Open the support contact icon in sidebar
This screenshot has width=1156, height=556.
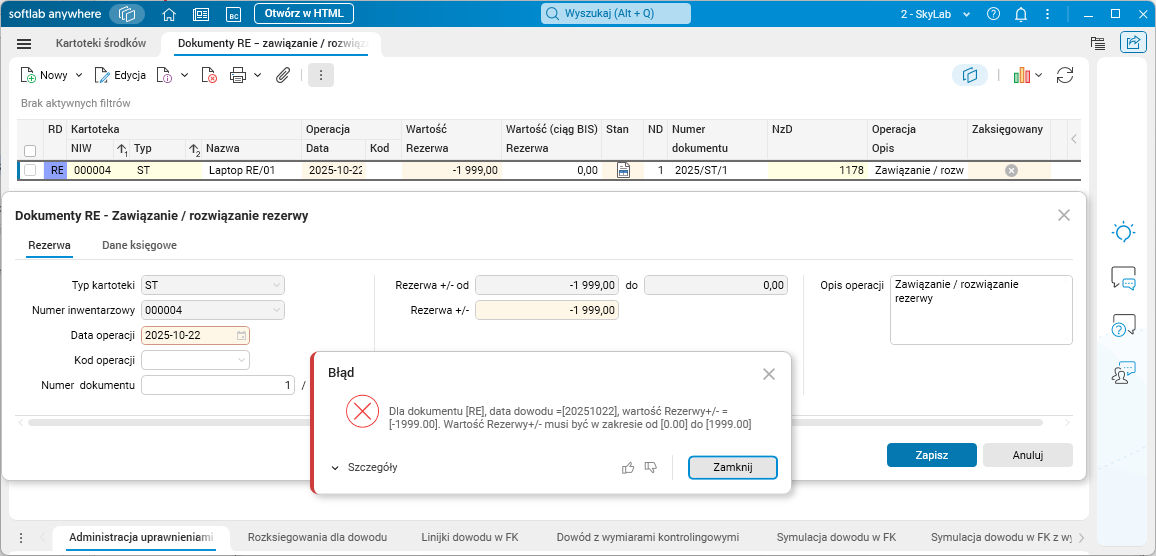click(1123, 372)
